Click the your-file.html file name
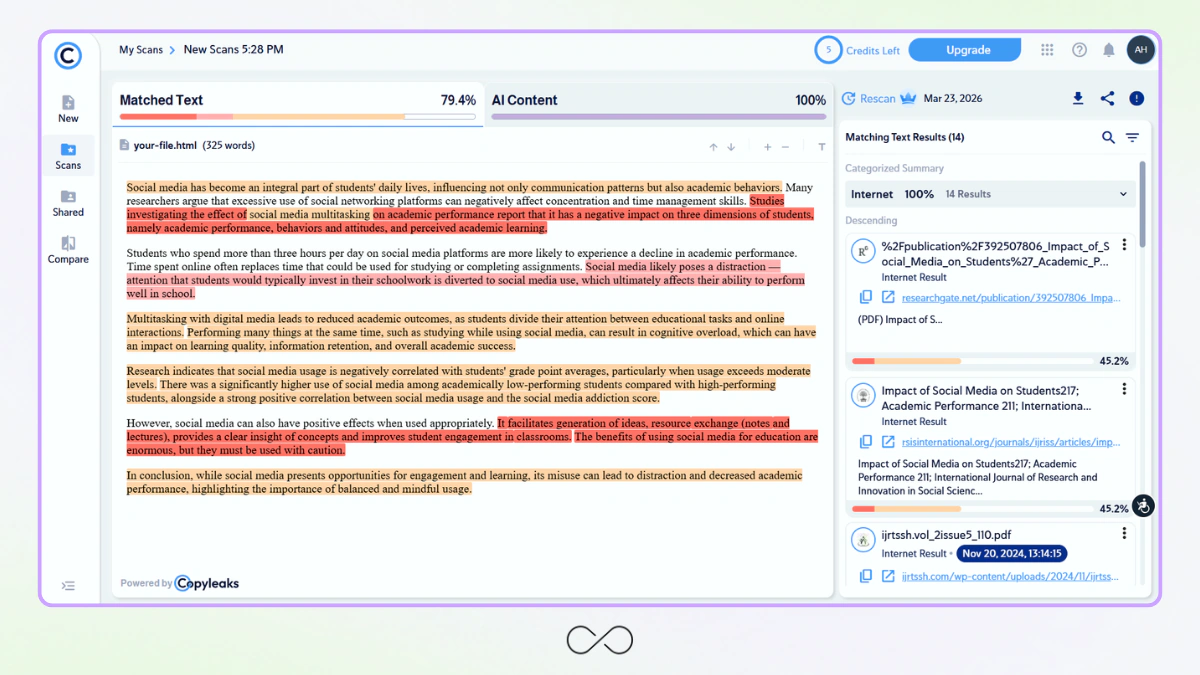This screenshot has height=675, width=1200. click(165, 146)
